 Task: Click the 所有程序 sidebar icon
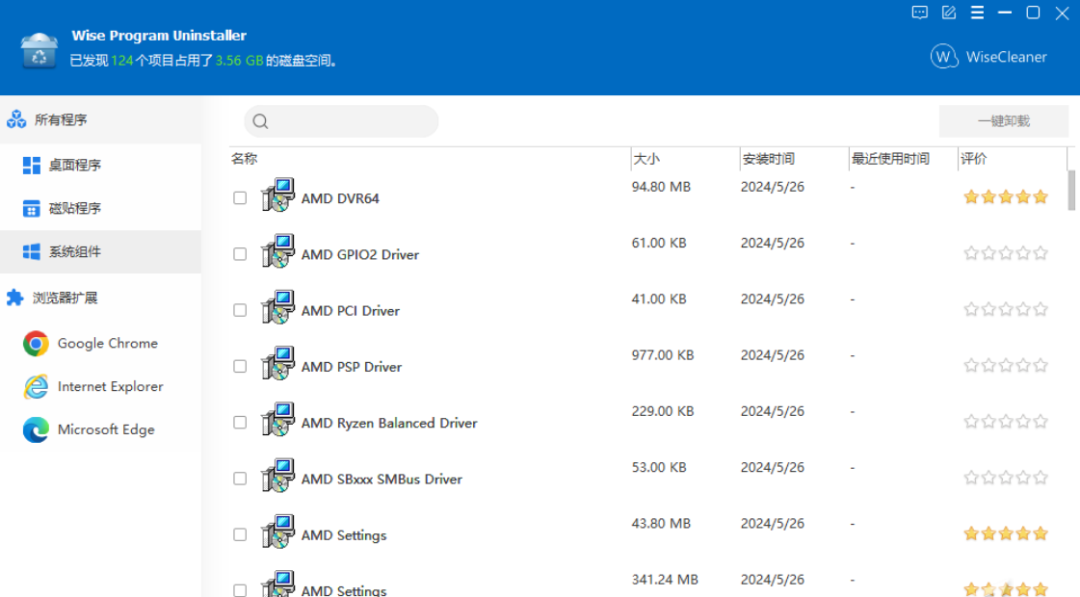pos(17,119)
